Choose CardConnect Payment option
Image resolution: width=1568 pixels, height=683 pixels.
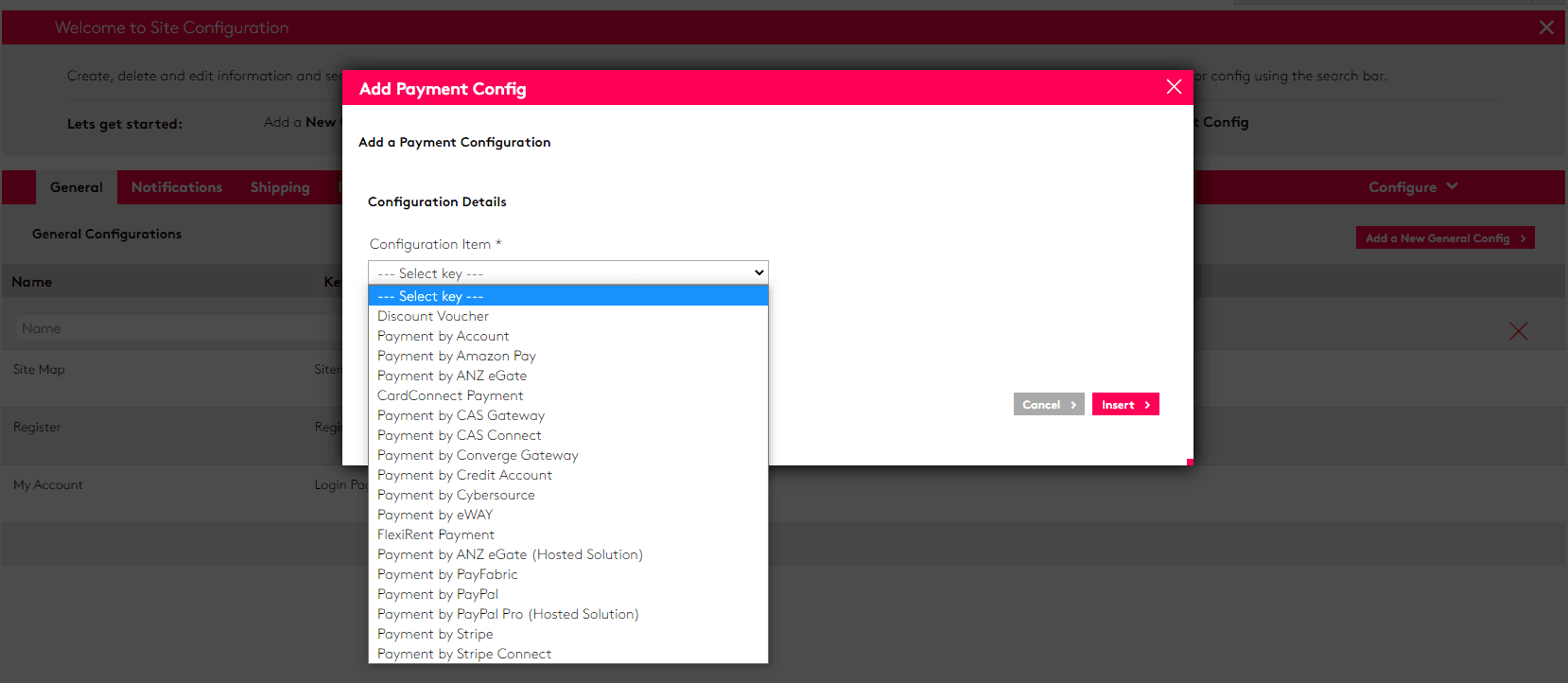[x=567, y=395]
